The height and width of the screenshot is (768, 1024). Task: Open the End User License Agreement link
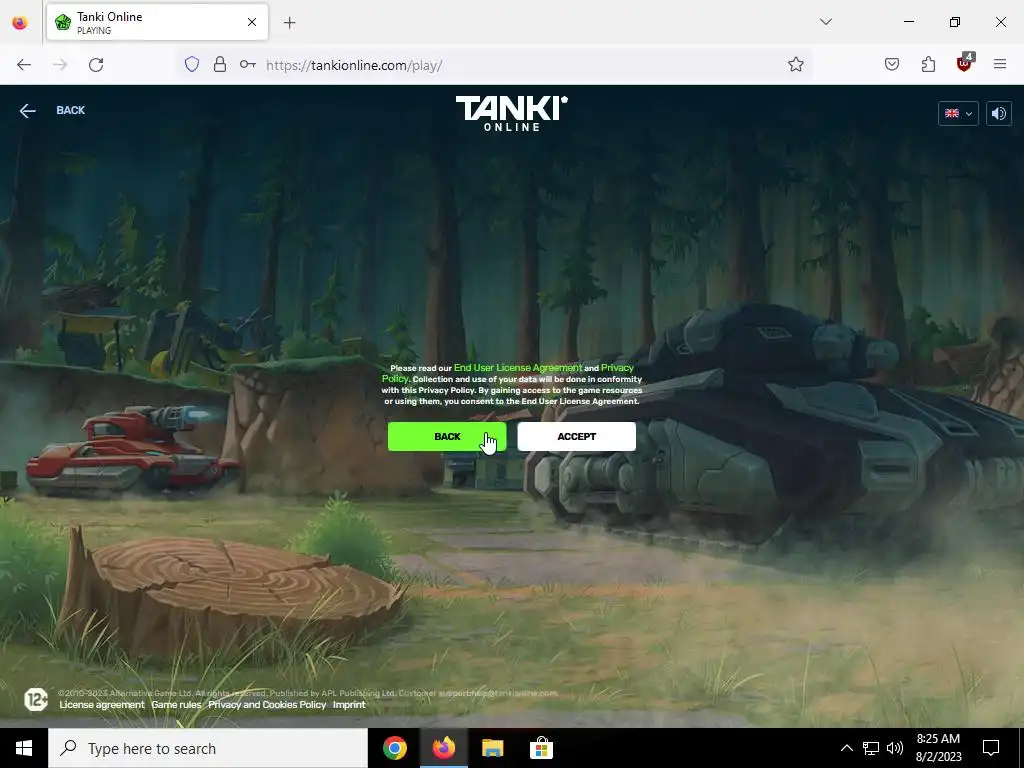click(x=517, y=368)
